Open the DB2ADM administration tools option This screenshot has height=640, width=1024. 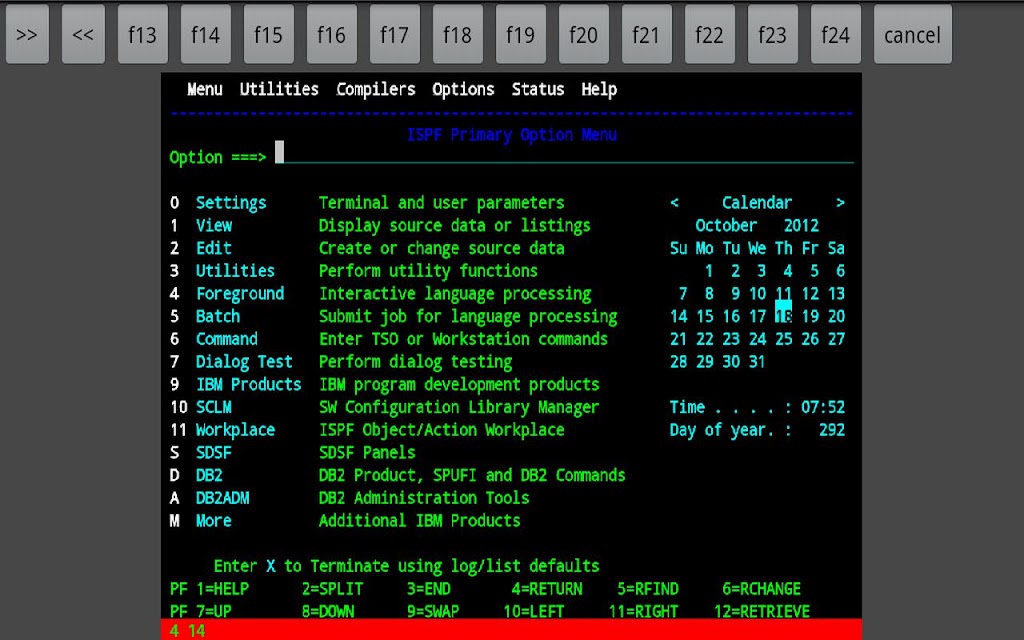coord(222,498)
